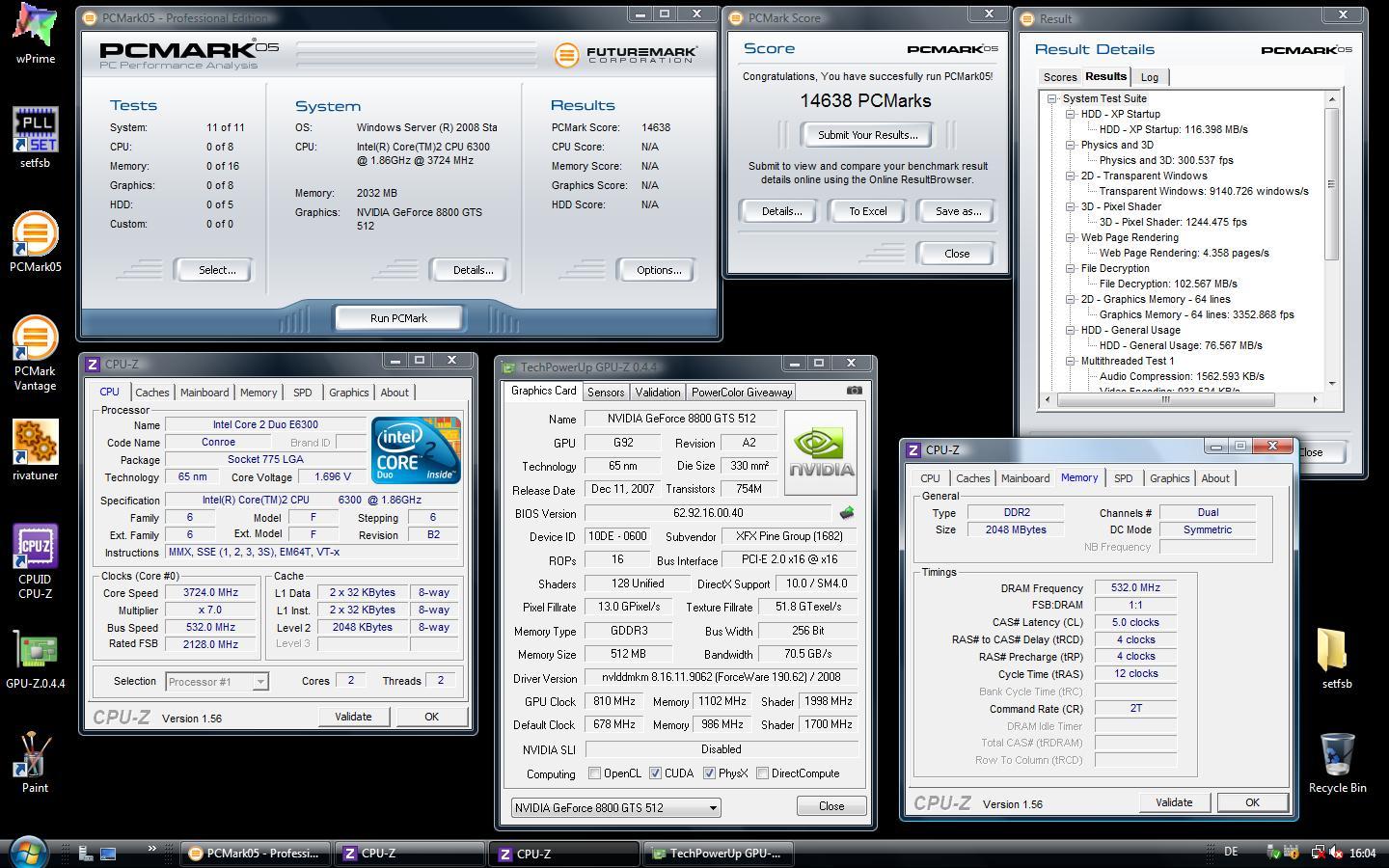The image size is (1389, 868).
Task: Toggle the DirectCompute checkbox in GPU-Z
Action: pos(763,773)
